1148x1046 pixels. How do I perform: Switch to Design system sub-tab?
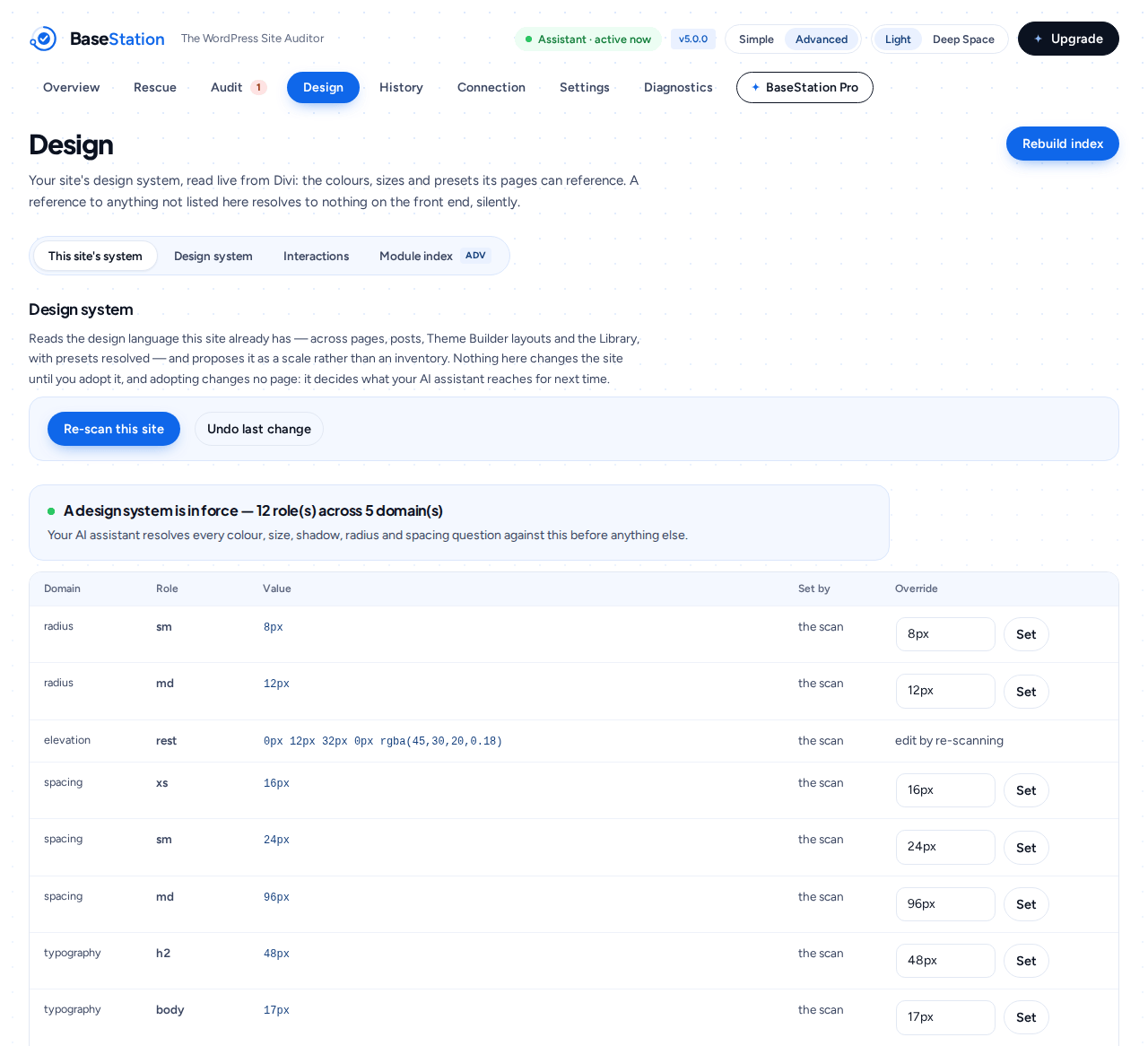pyautogui.click(x=213, y=256)
